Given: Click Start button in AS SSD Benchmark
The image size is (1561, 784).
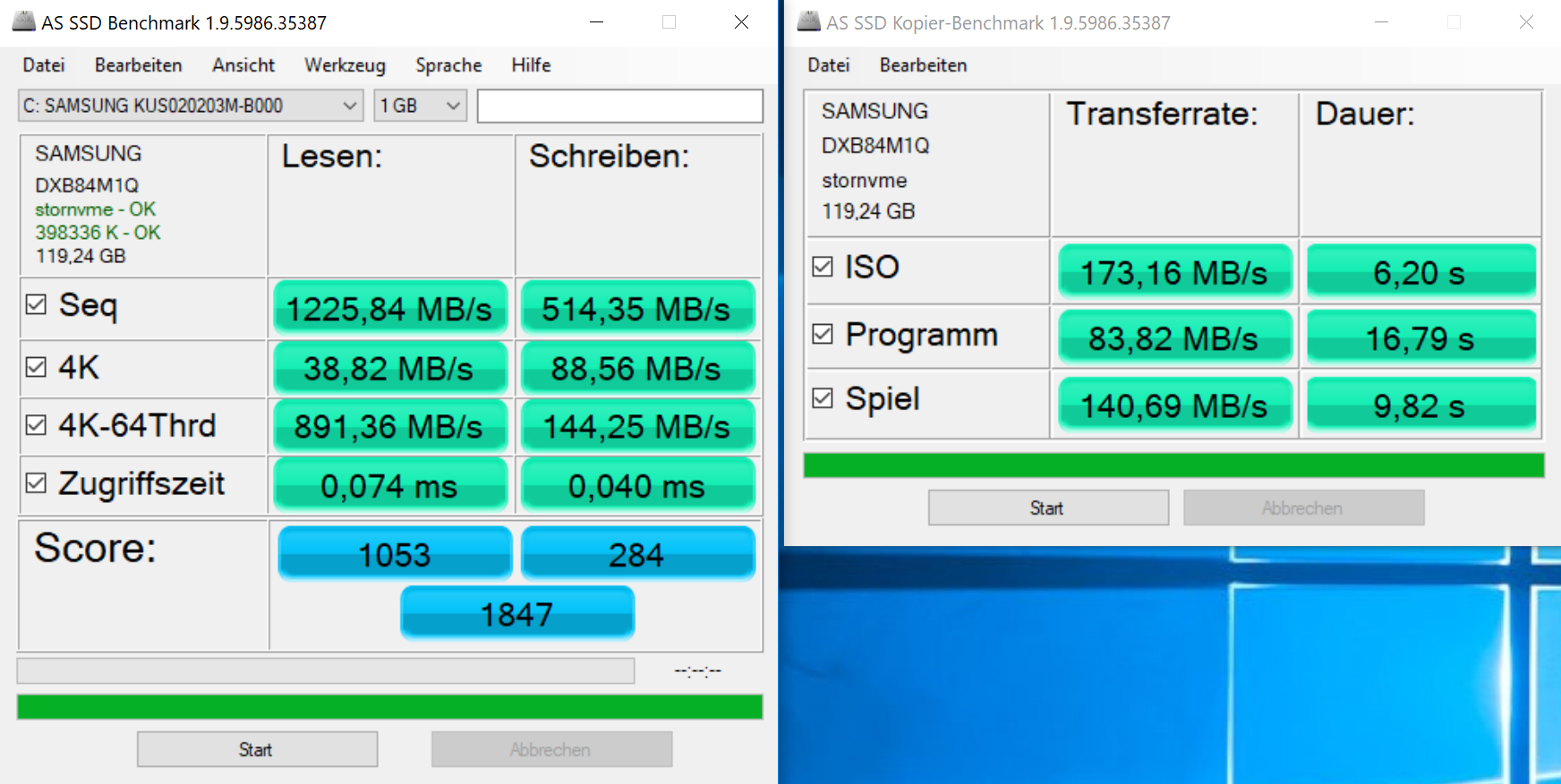Looking at the screenshot, I should (x=257, y=749).
